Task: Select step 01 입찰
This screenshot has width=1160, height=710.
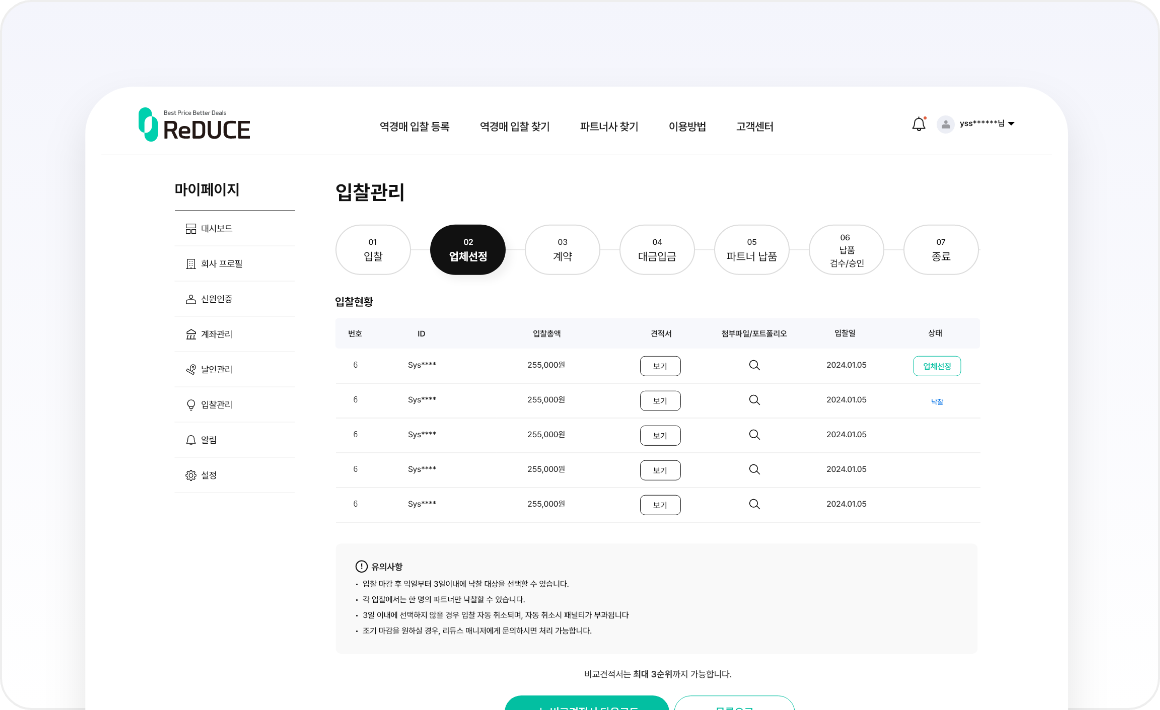Action: [373, 250]
